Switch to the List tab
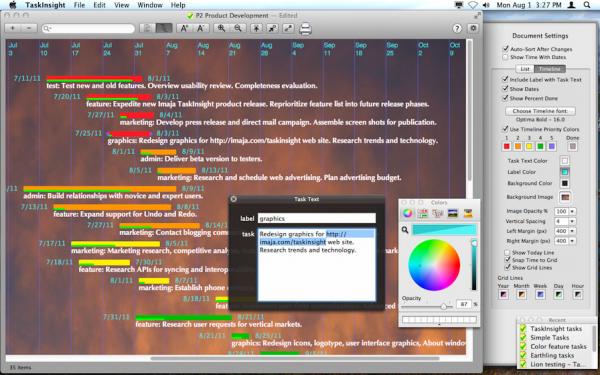600x375 pixels. coord(525,69)
